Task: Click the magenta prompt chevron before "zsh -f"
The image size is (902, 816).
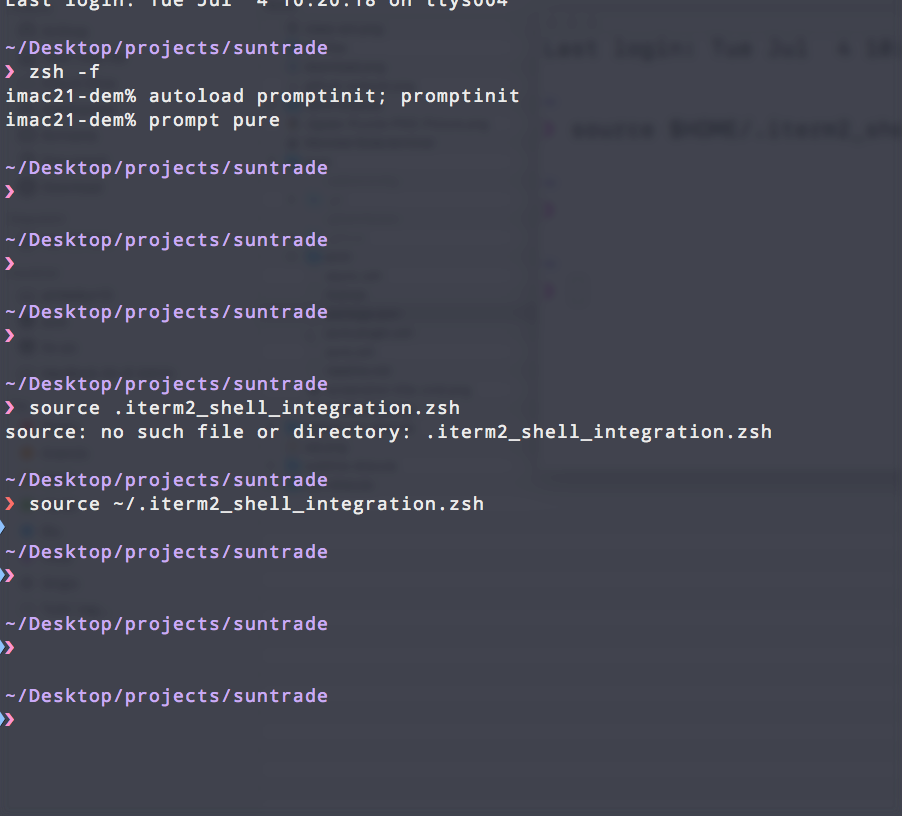Action: [x=10, y=71]
